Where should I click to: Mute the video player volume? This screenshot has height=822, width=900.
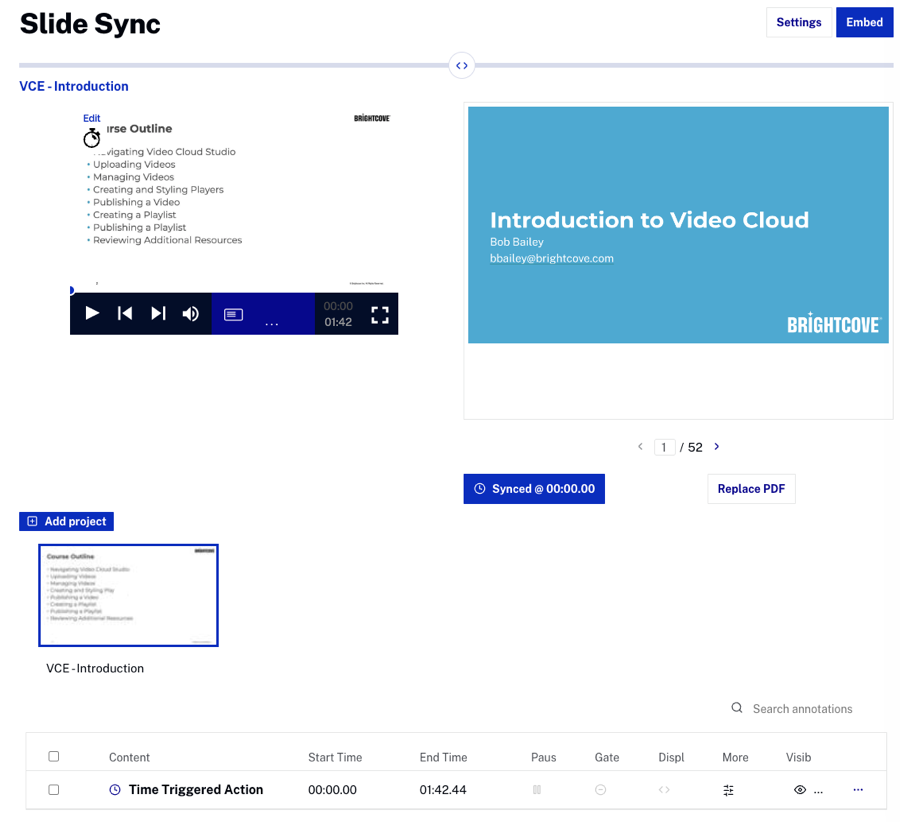191,314
